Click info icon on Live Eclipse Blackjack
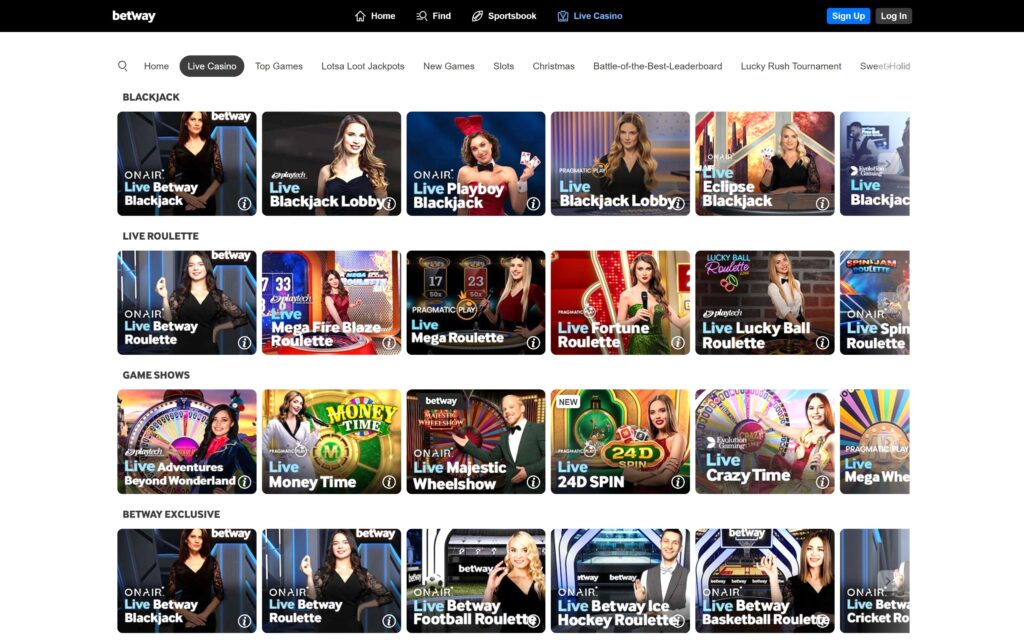This screenshot has height=640, width=1024. point(822,204)
